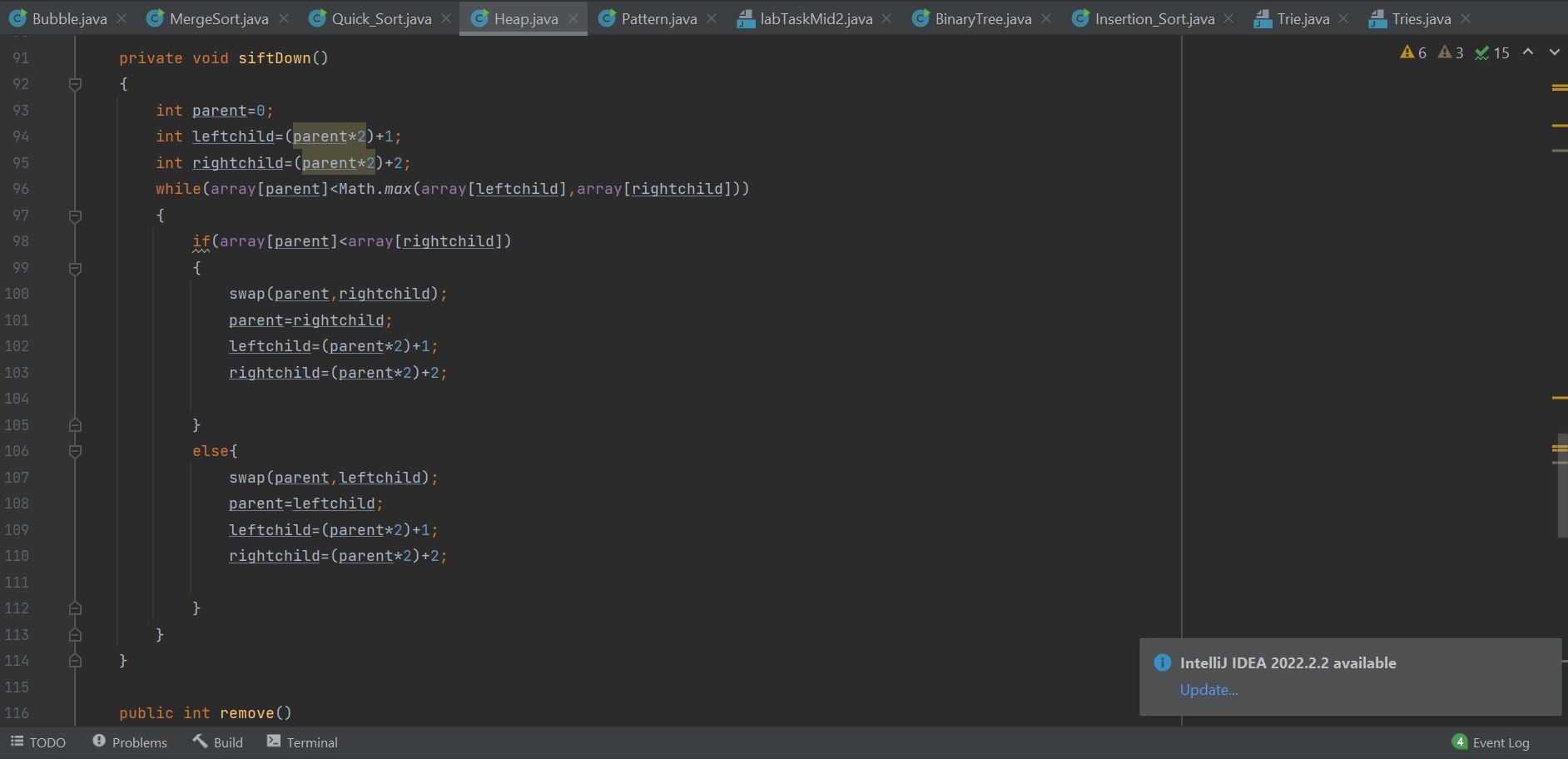Click the 6 warnings inspection indicator
Screen dimensions: 1568x759
1412,52
